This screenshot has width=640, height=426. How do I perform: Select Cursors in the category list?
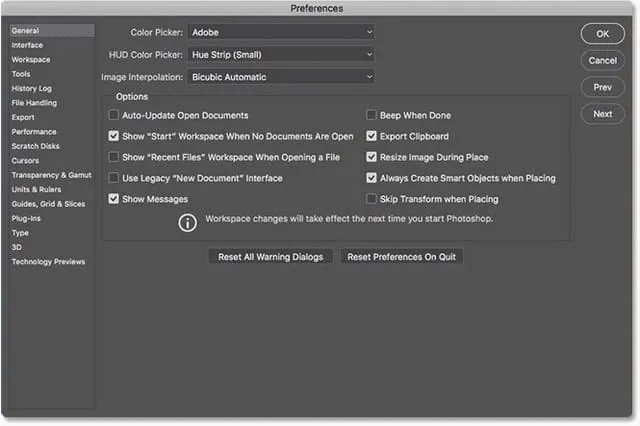(x=25, y=161)
